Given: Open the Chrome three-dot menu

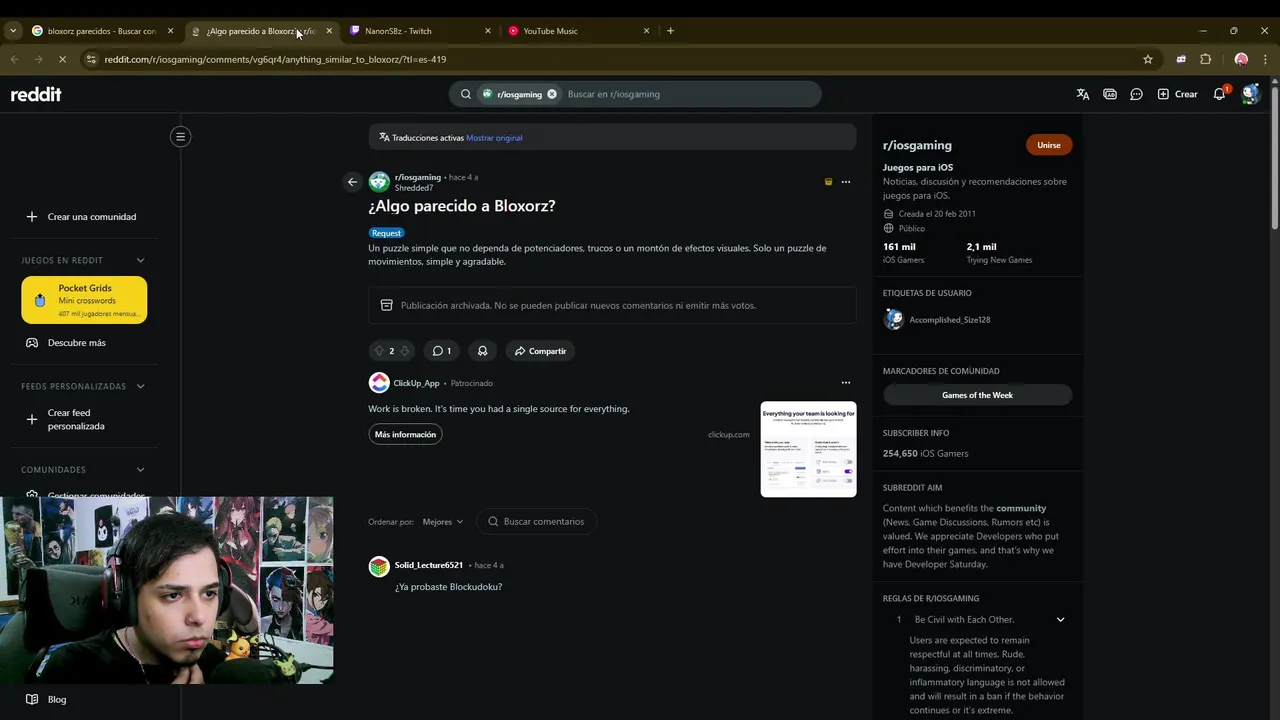Looking at the screenshot, I should point(1266,59).
